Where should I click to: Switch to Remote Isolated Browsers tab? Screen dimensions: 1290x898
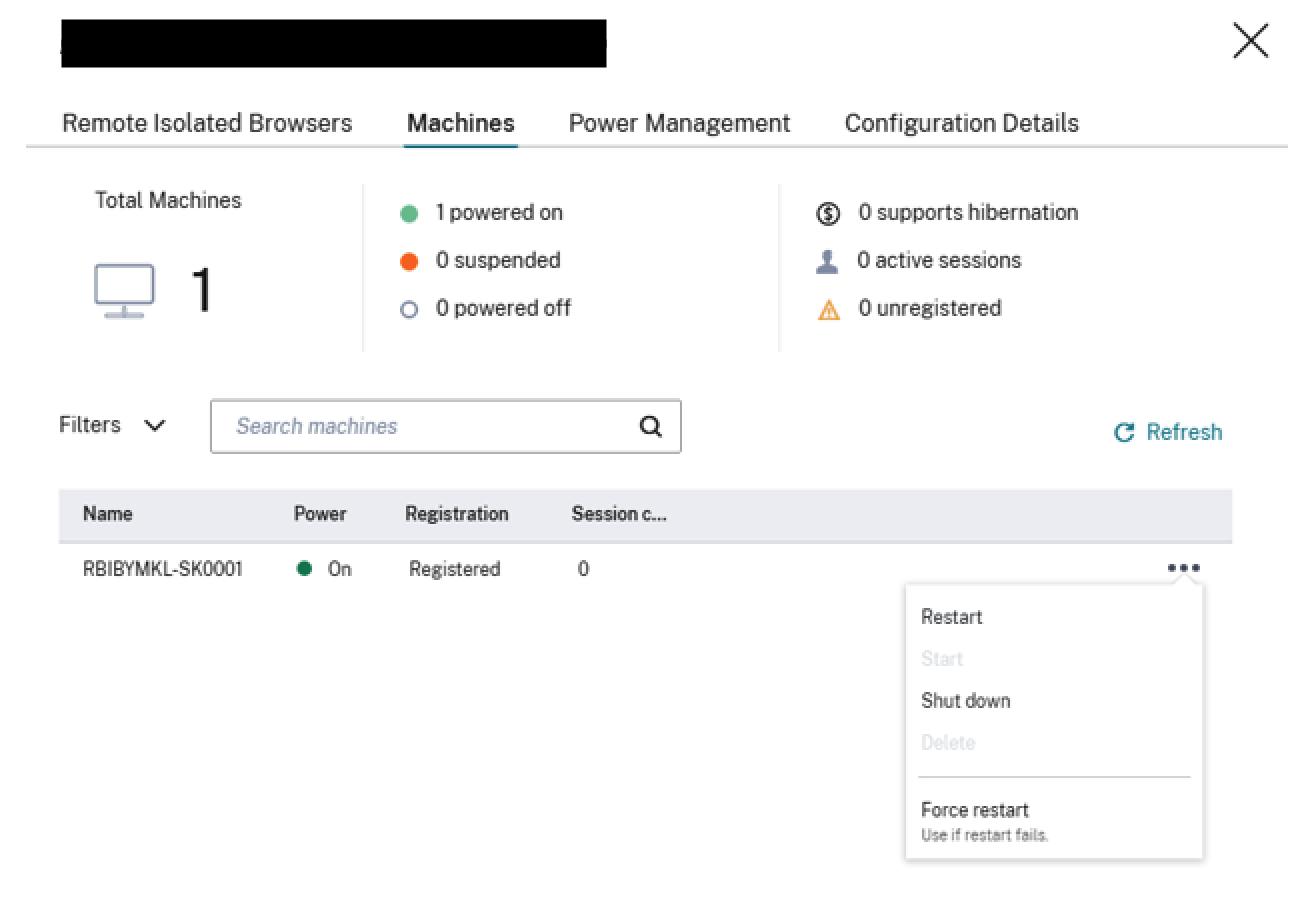click(x=207, y=123)
